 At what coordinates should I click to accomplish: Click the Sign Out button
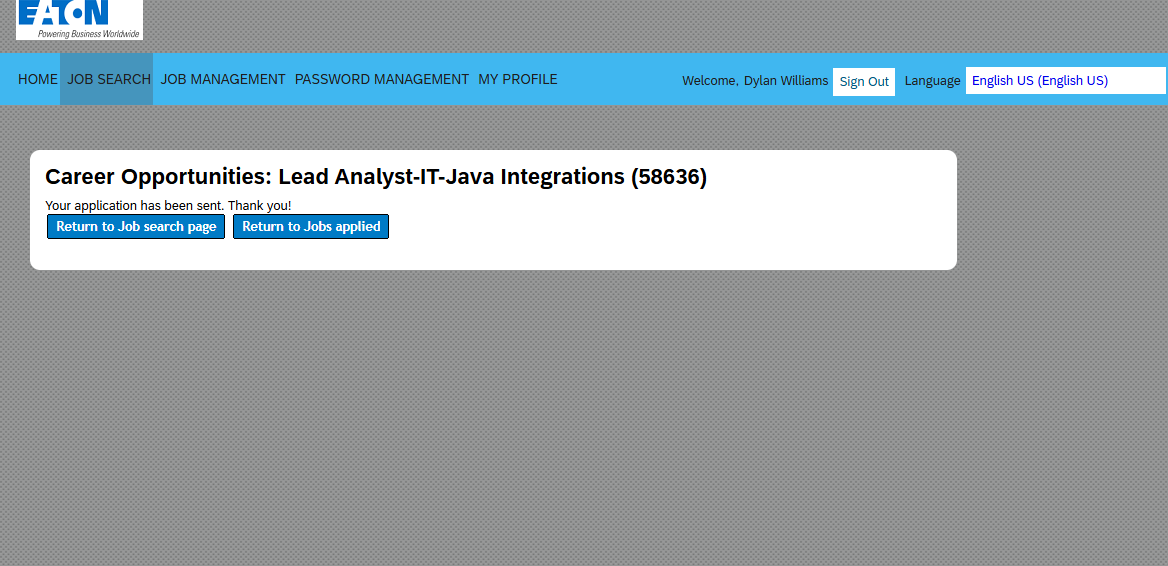coord(864,82)
